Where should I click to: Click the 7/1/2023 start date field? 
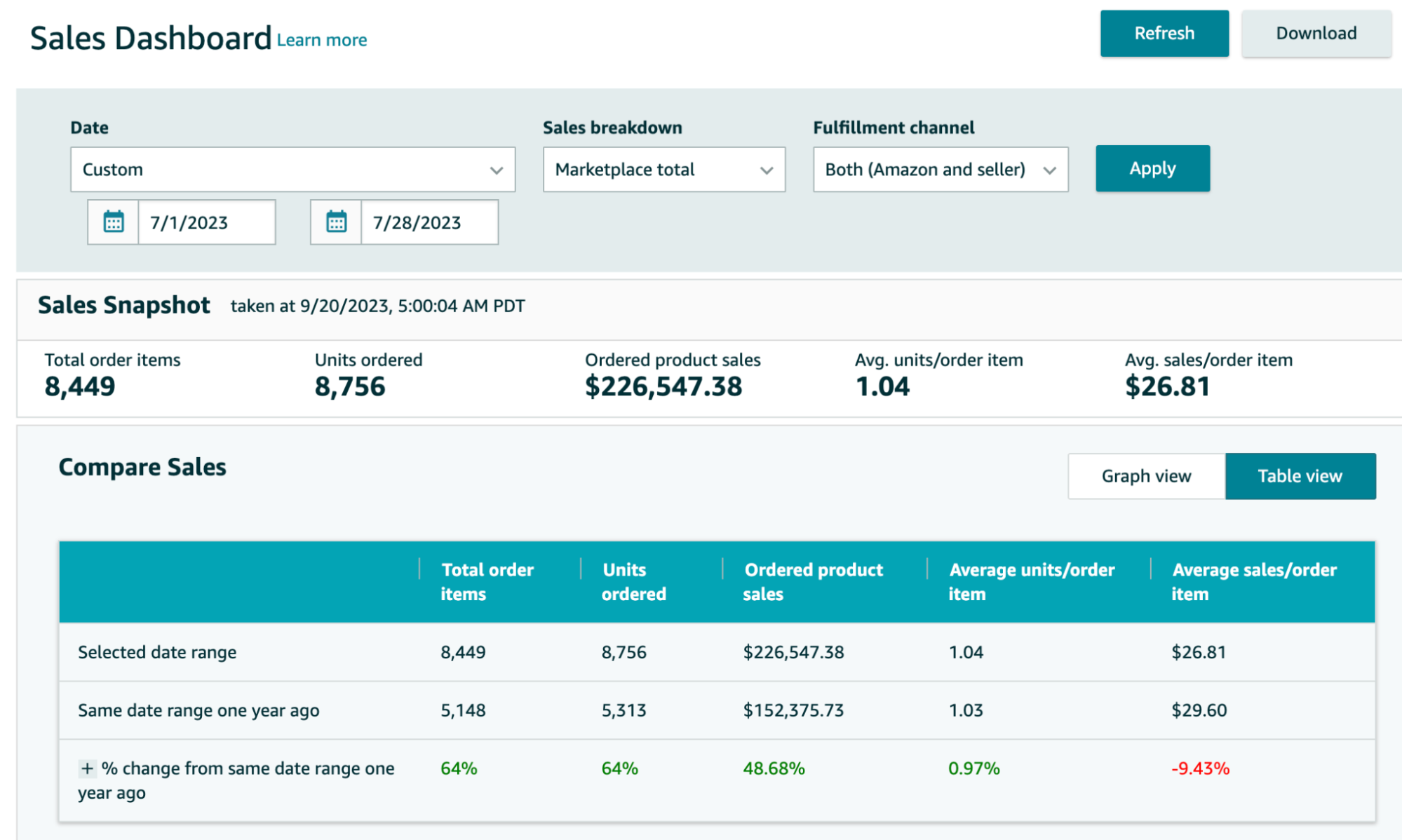(207, 222)
